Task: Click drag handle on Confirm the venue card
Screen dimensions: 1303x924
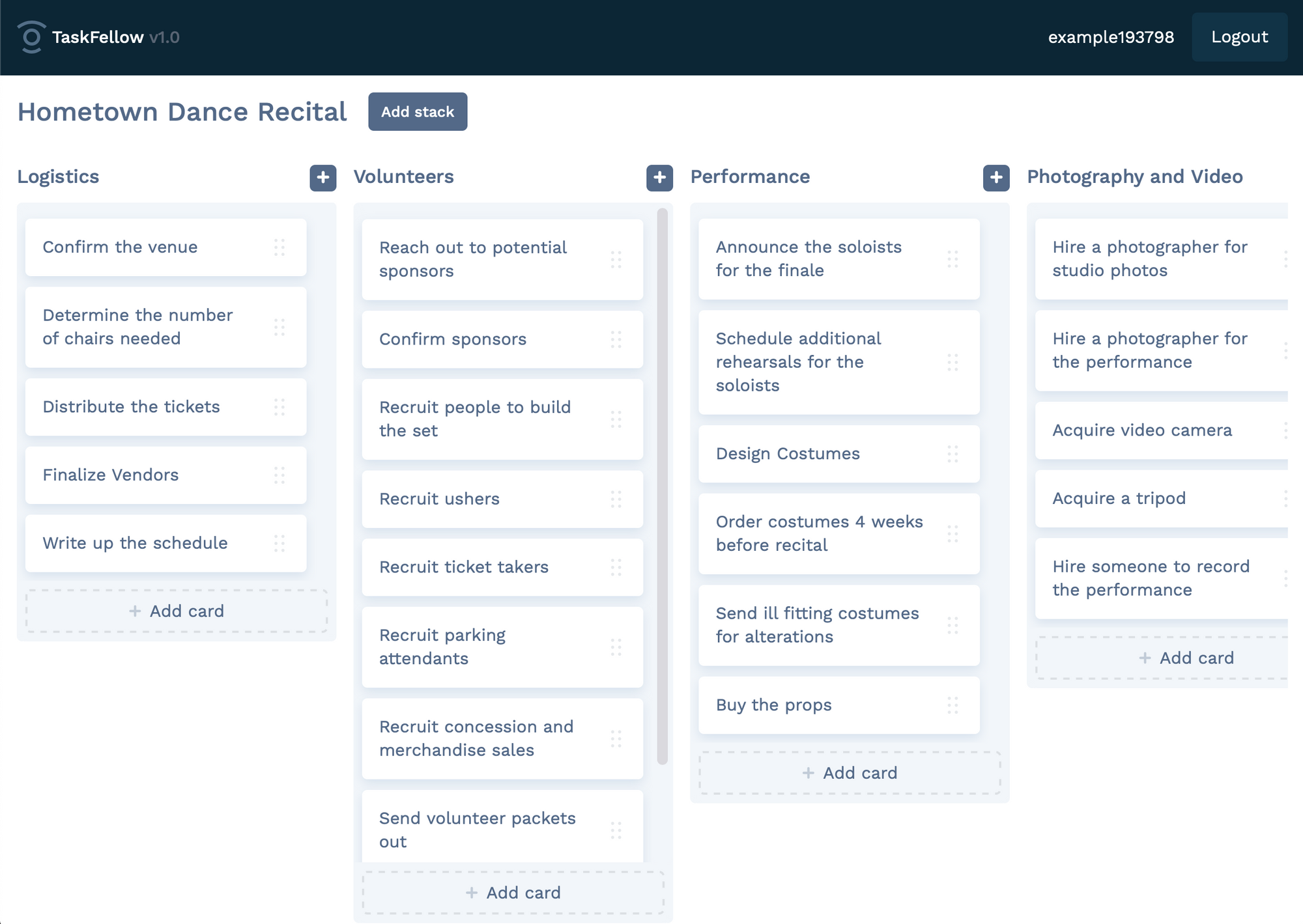Action: (x=279, y=247)
